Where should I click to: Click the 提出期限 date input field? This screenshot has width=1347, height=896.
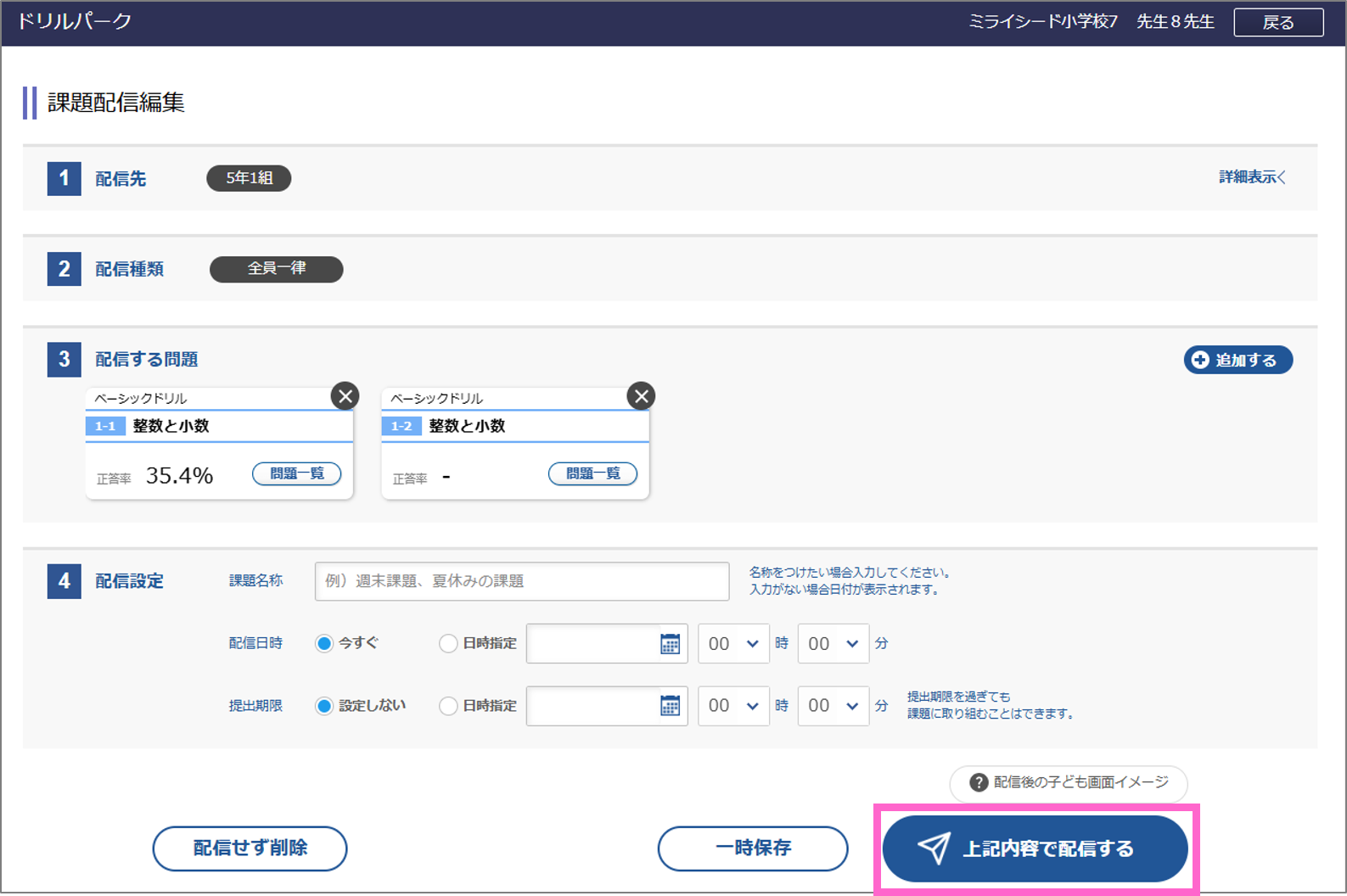click(x=607, y=706)
